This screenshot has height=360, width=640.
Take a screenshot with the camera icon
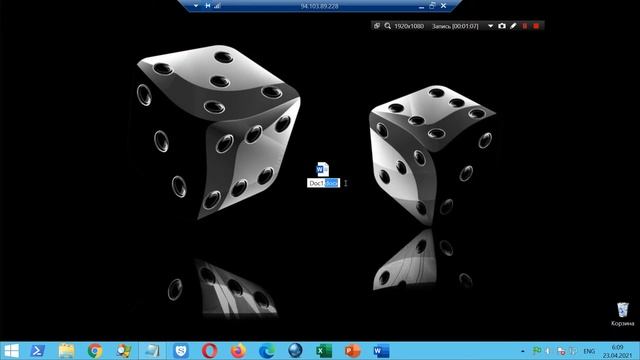click(502, 26)
